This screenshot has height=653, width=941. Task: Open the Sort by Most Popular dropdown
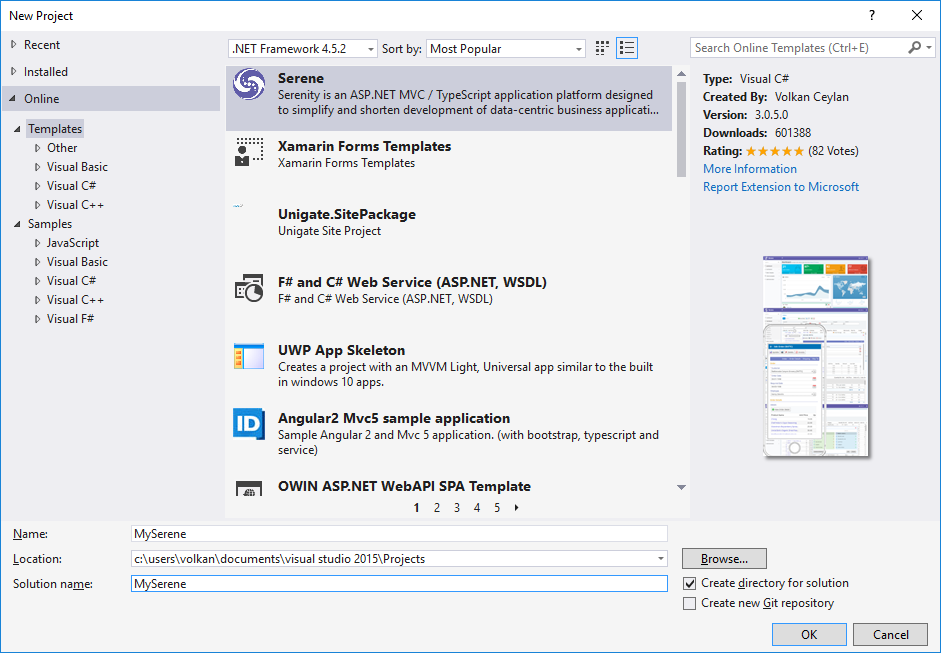point(506,49)
